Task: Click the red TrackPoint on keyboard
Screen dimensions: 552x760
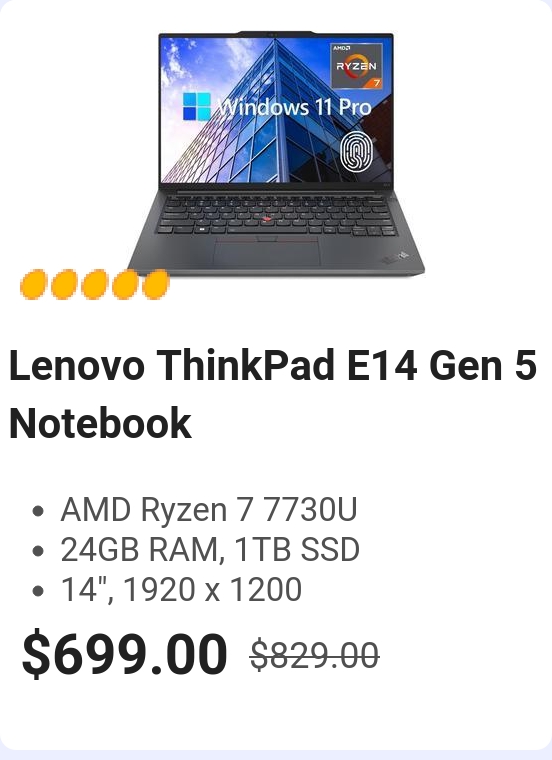Action: point(266,219)
